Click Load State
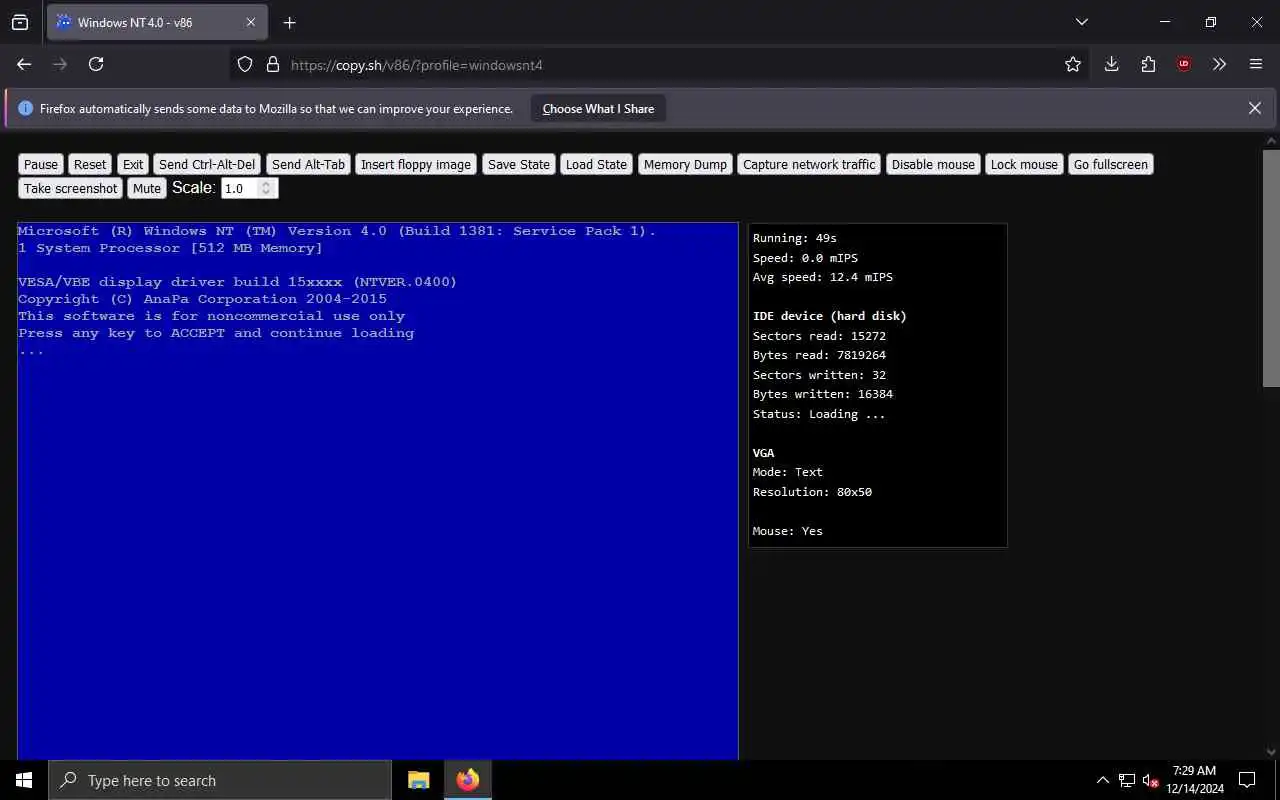Viewport: 1280px width, 800px height. [x=596, y=164]
